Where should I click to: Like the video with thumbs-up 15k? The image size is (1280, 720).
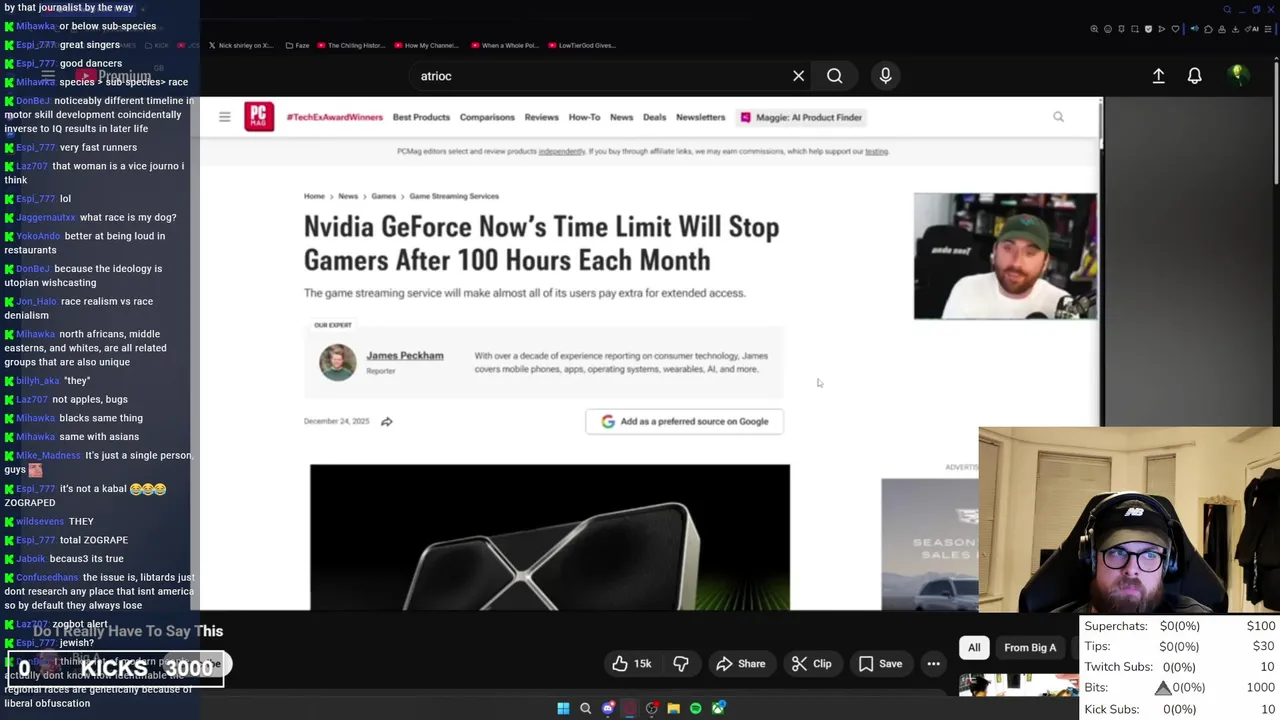632,664
